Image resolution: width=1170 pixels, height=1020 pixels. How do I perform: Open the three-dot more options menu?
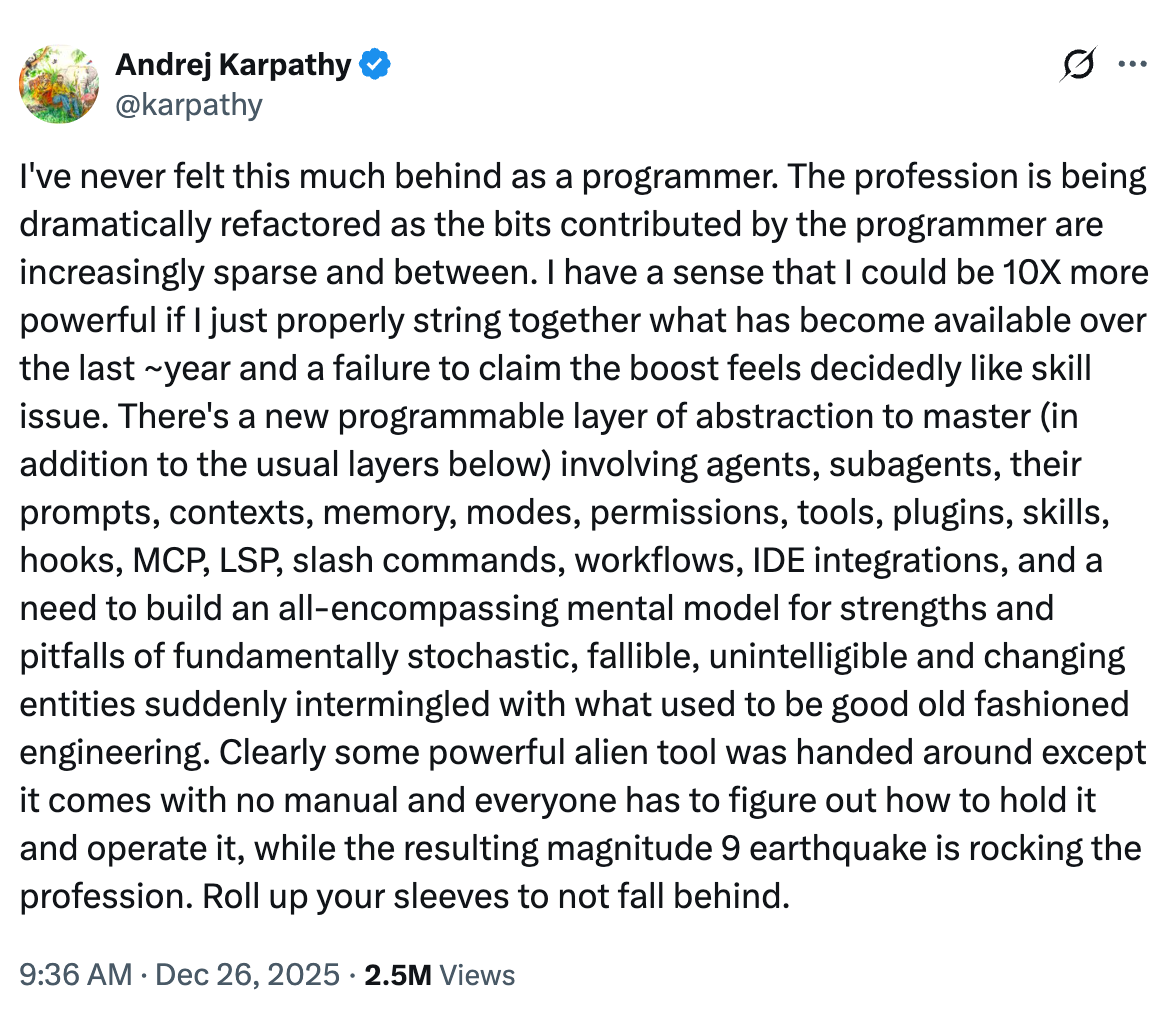tap(1131, 64)
